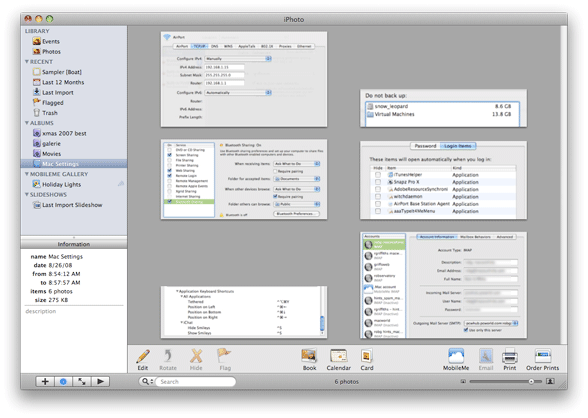Show Last 12 Months photos
This screenshot has height=418, width=588.
pyautogui.click(x=58, y=82)
